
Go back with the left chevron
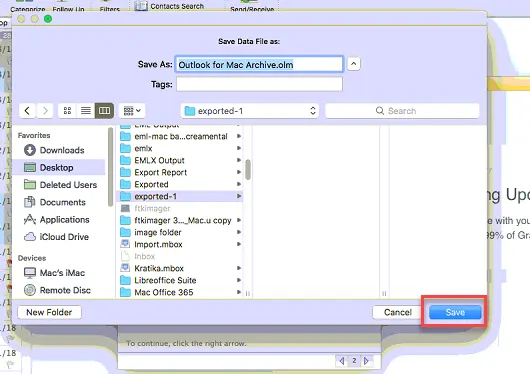(27, 111)
